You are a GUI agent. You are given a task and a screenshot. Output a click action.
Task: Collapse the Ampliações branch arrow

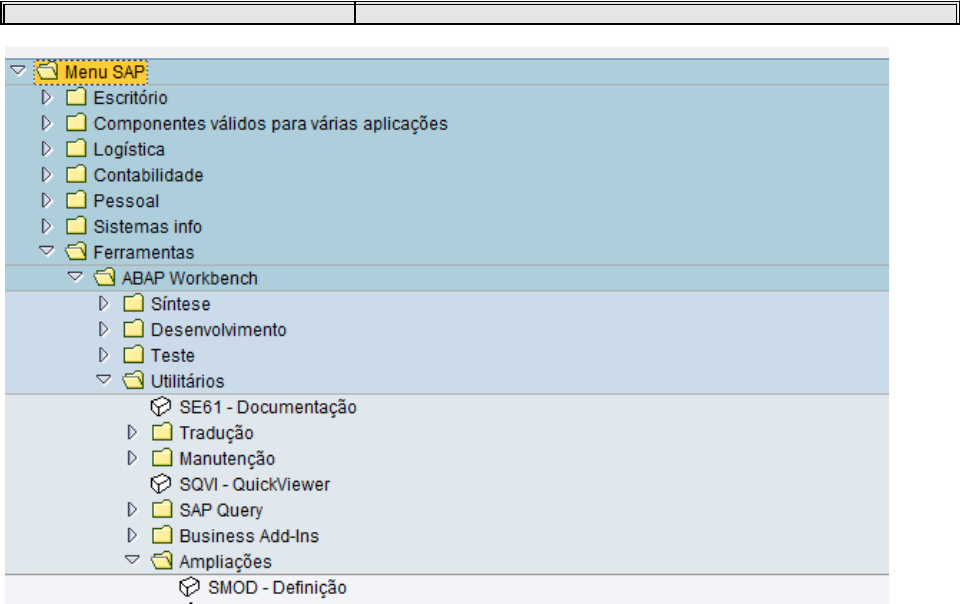pos(131,562)
